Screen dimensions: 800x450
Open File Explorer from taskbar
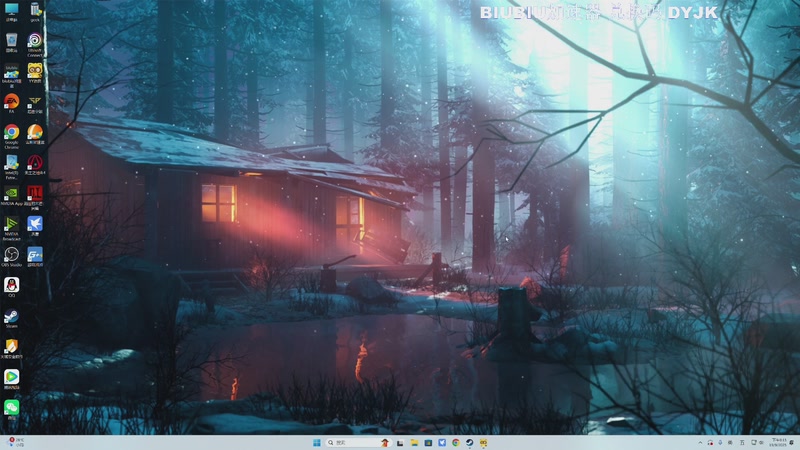point(414,442)
